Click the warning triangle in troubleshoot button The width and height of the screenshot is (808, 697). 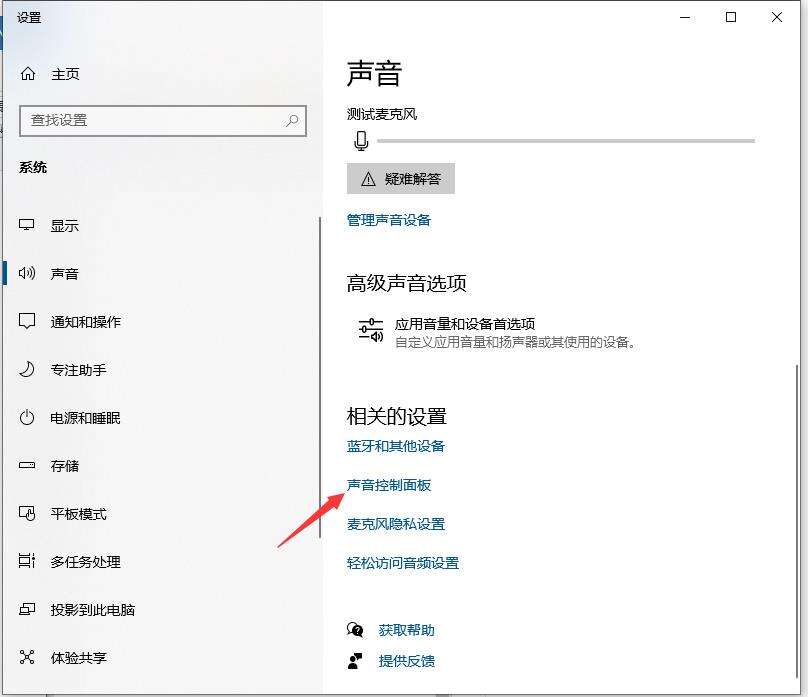click(368, 179)
